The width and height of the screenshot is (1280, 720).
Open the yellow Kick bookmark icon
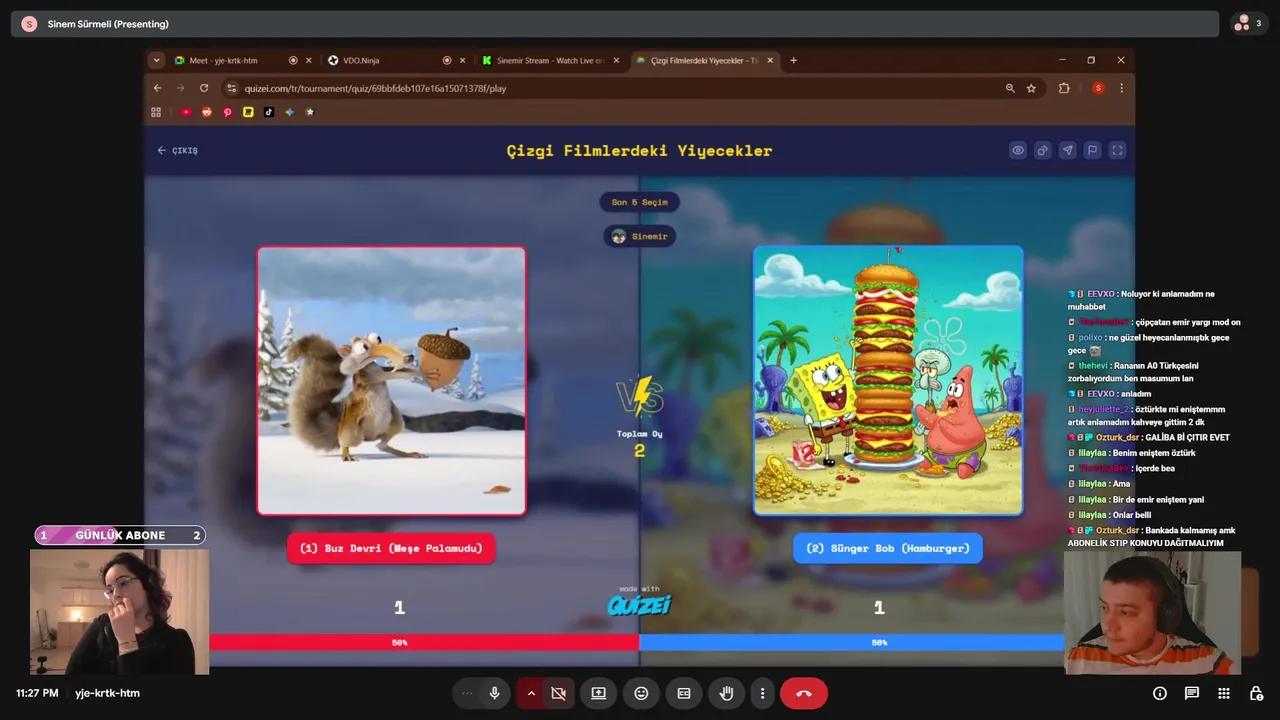248,112
